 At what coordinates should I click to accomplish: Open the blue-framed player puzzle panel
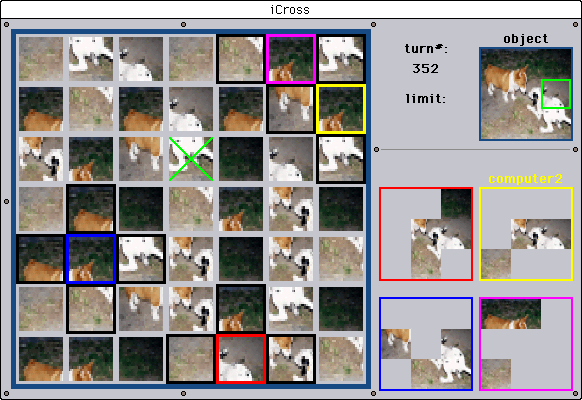(426, 344)
